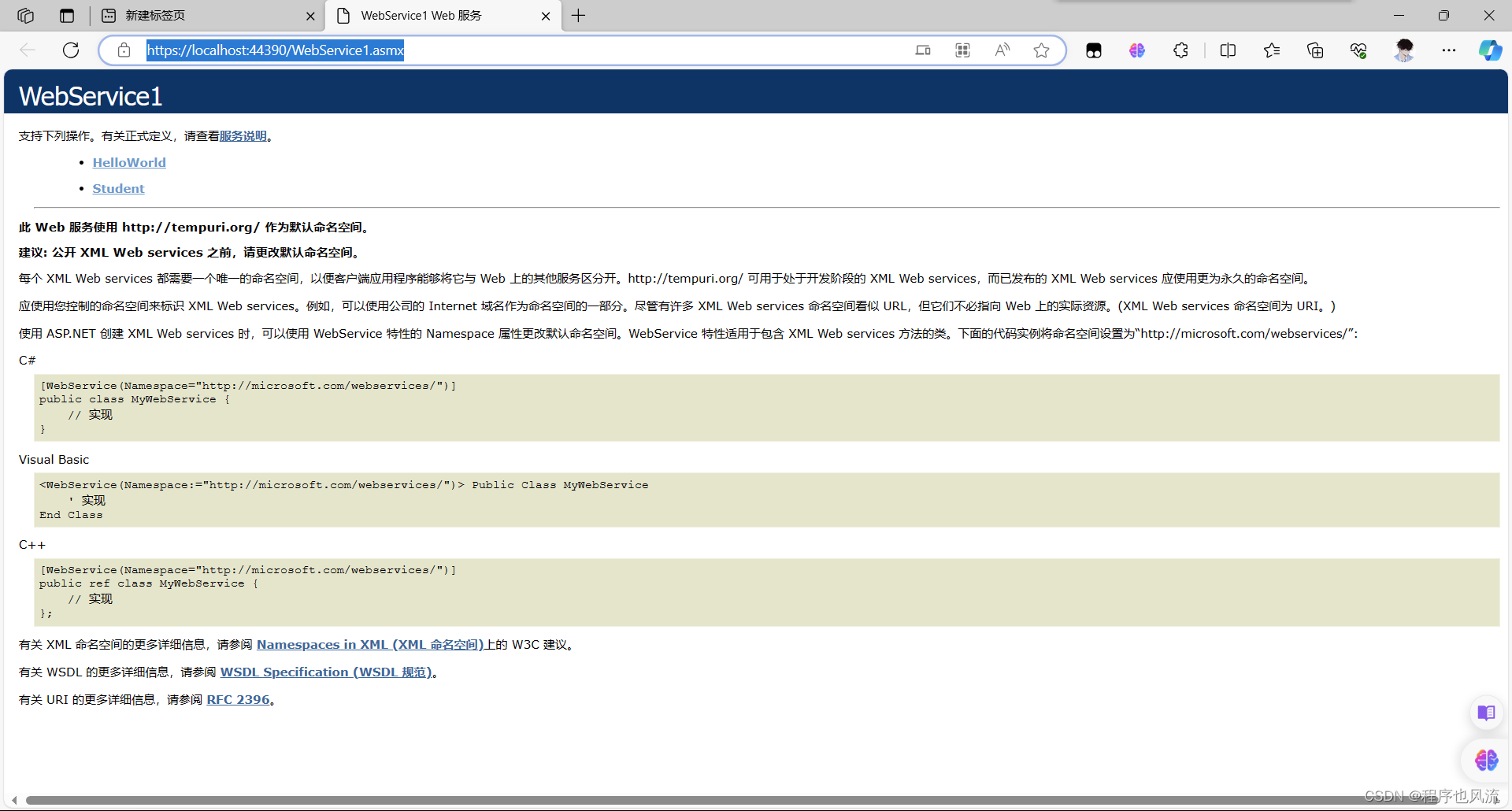The width and height of the screenshot is (1512, 811).
Task: Enable split screen view
Action: (x=1228, y=50)
